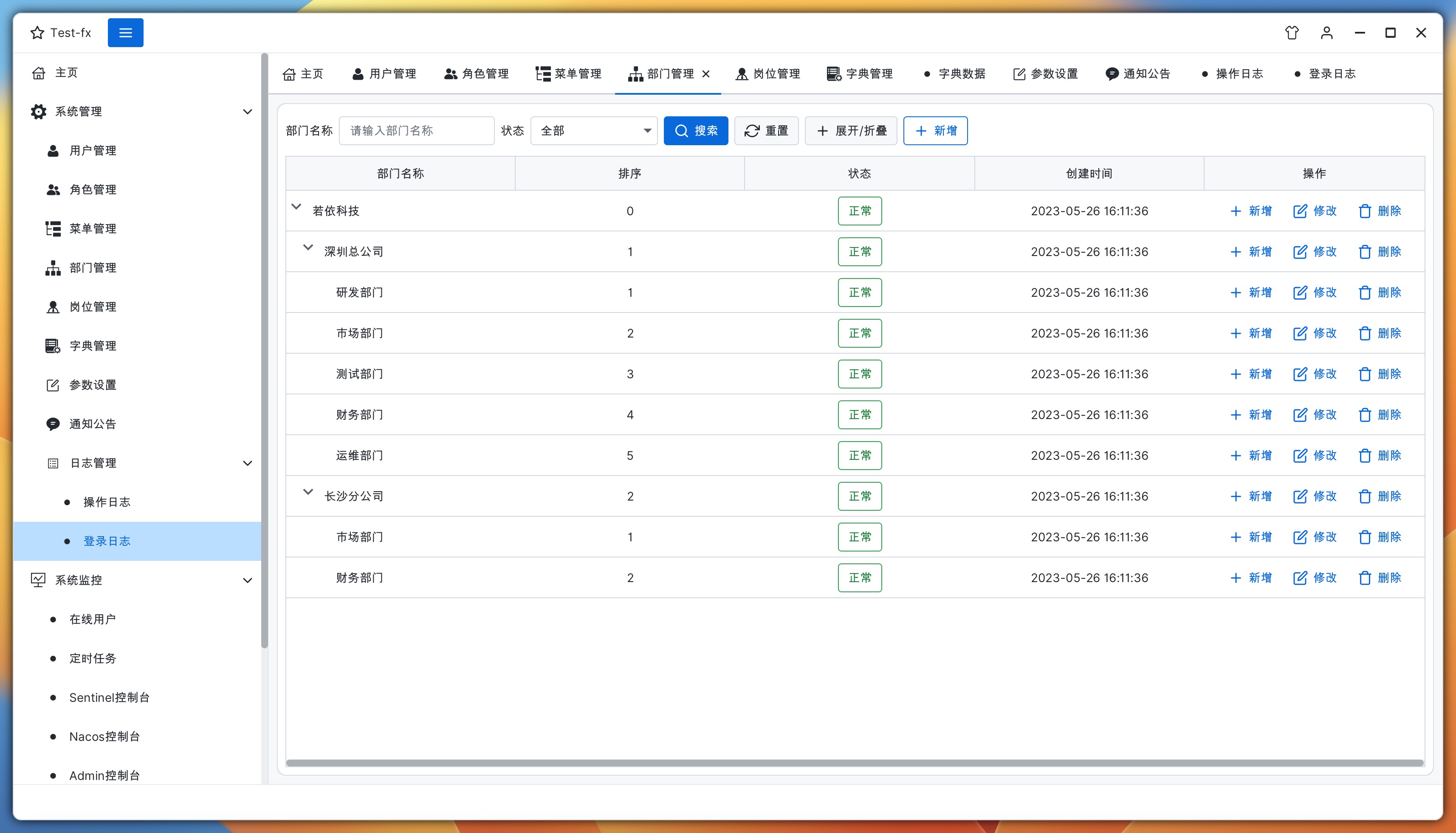The image size is (1456, 833).
Task: Collapse 系统管理 sidebar section
Action: tap(247, 112)
